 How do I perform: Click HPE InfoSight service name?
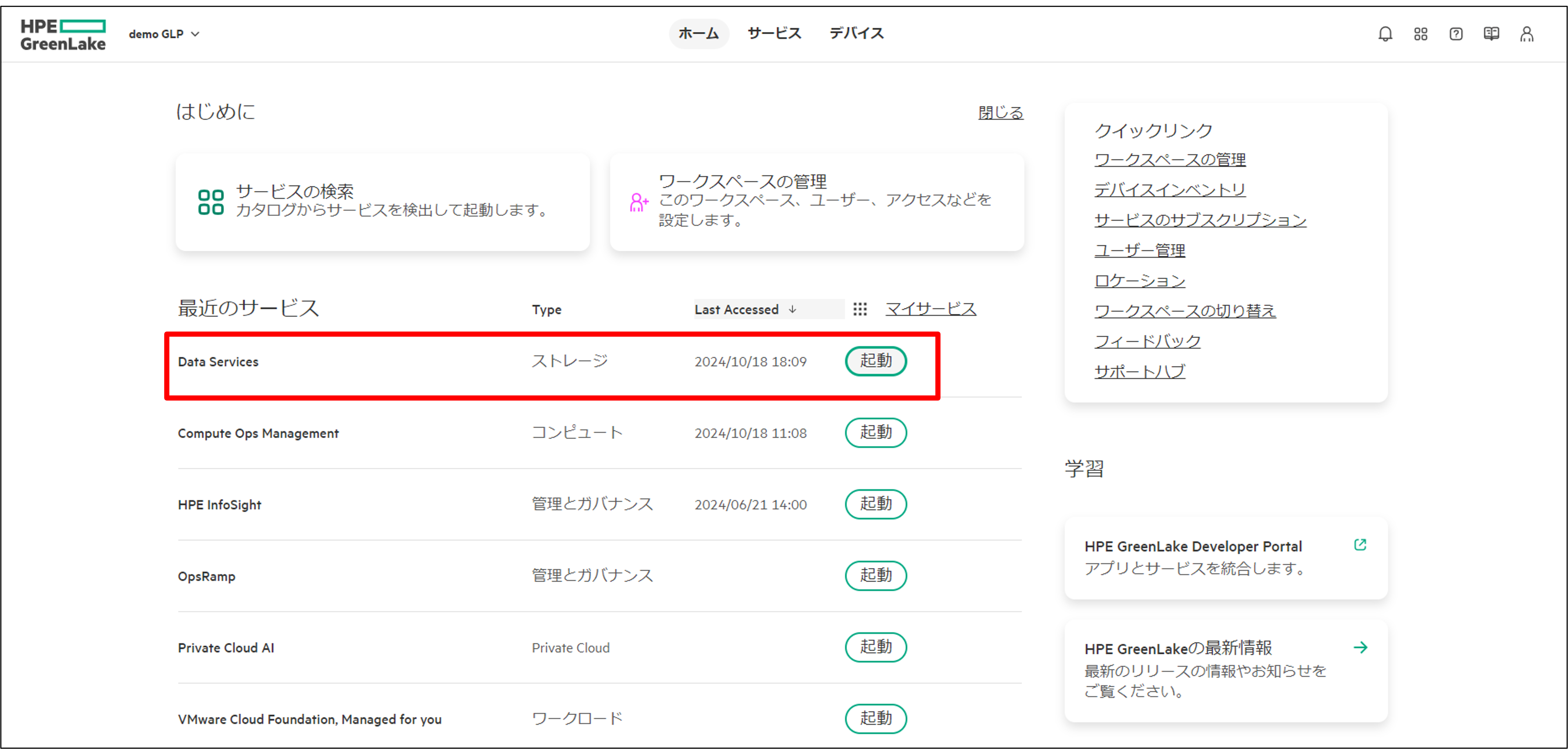(219, 504)
